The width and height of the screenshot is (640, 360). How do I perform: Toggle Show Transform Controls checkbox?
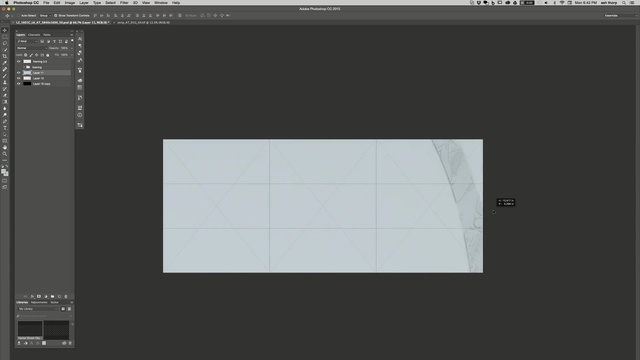coord(56,16)
